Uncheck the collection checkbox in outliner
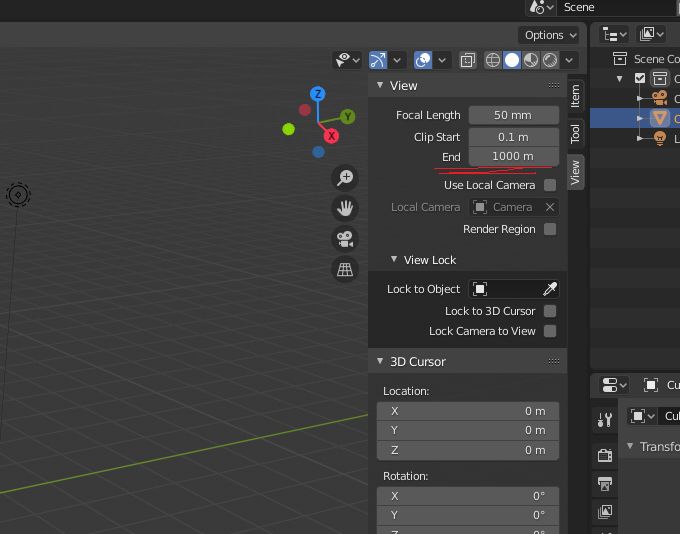 pos(640,79)
